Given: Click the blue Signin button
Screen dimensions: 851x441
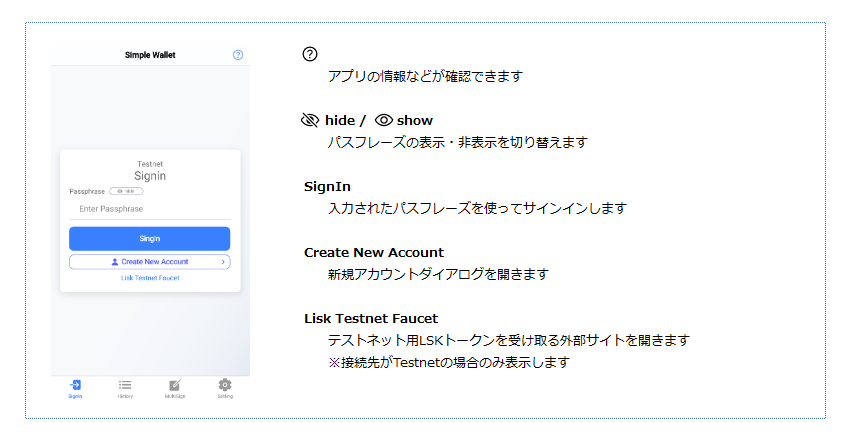Looking at the screenshot, I should [x=150, y=239].
